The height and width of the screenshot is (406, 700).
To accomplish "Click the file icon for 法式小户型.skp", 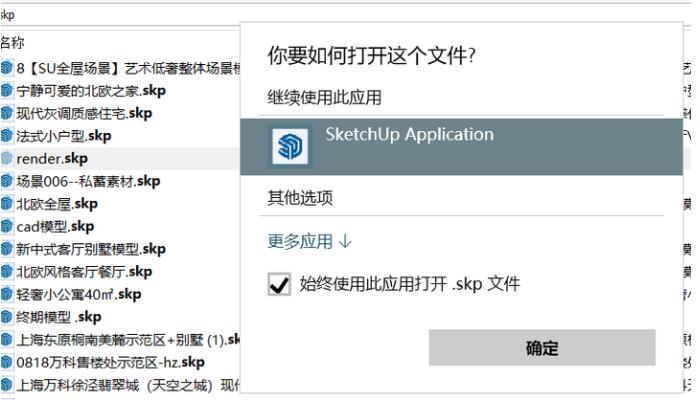I will 7,136.
